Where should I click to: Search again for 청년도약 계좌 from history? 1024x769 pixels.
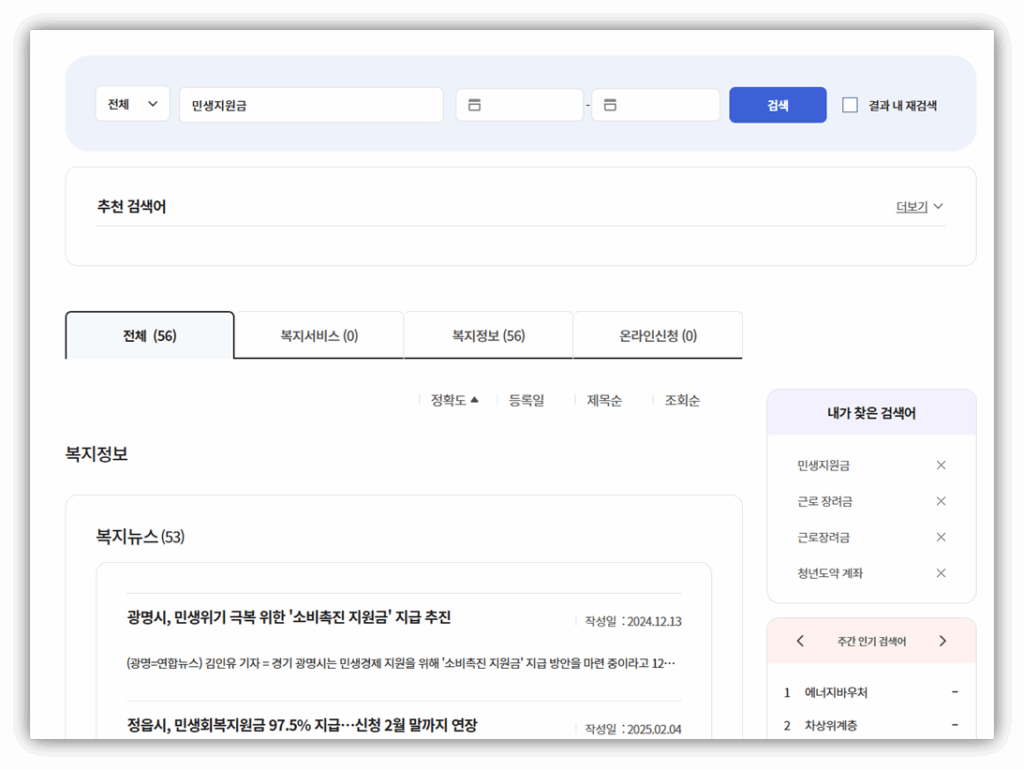tap(830, 573)
